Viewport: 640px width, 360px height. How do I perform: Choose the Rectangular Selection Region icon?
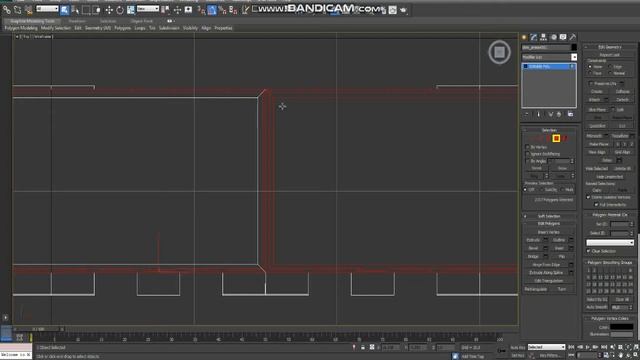click(x=86, y=9)
